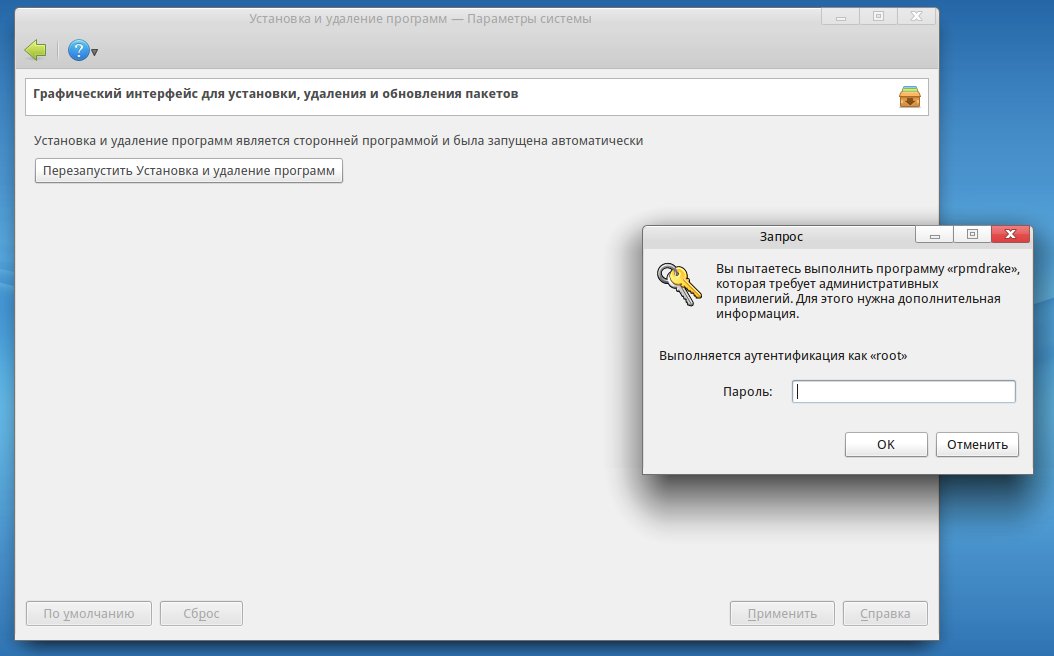Maximize the Параметры системы window

(878, 17)
